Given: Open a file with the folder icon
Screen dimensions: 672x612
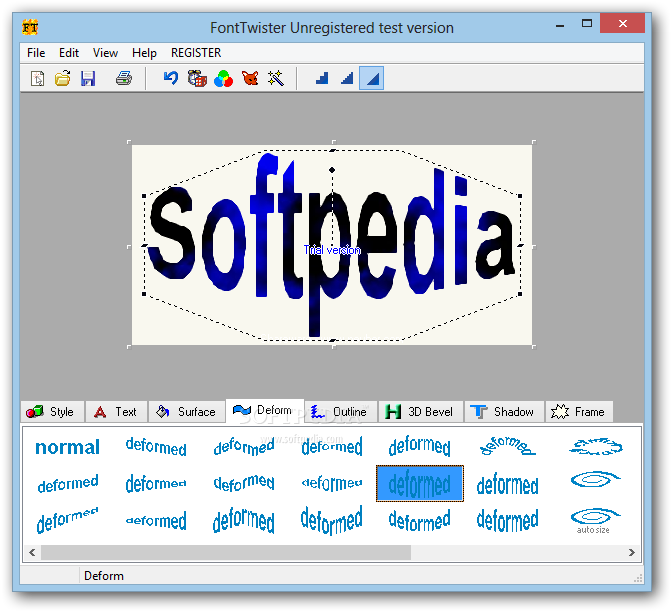Looking at the screenshot, I should (x=63, y=79).
